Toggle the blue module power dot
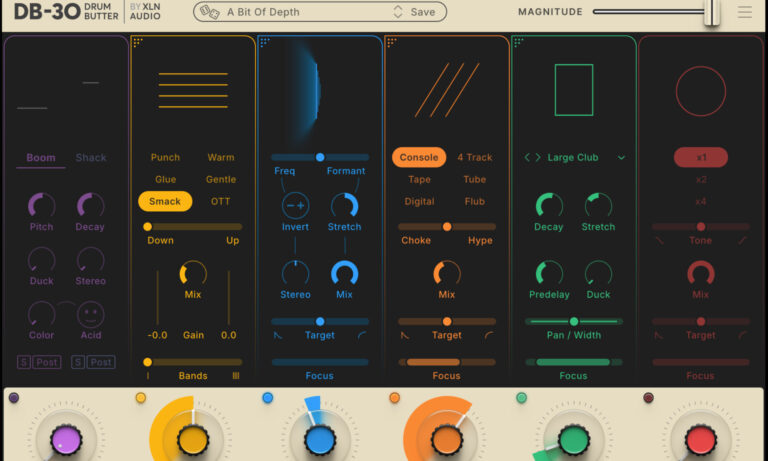Image resolution: width=768 pixels, height=461 pixels. pyautogui.click(x=267, y=398)
